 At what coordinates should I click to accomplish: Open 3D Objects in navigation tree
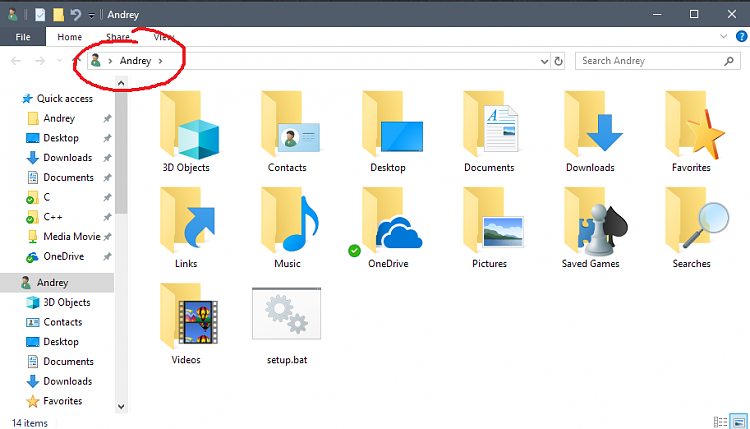click(x=66, y=302)
